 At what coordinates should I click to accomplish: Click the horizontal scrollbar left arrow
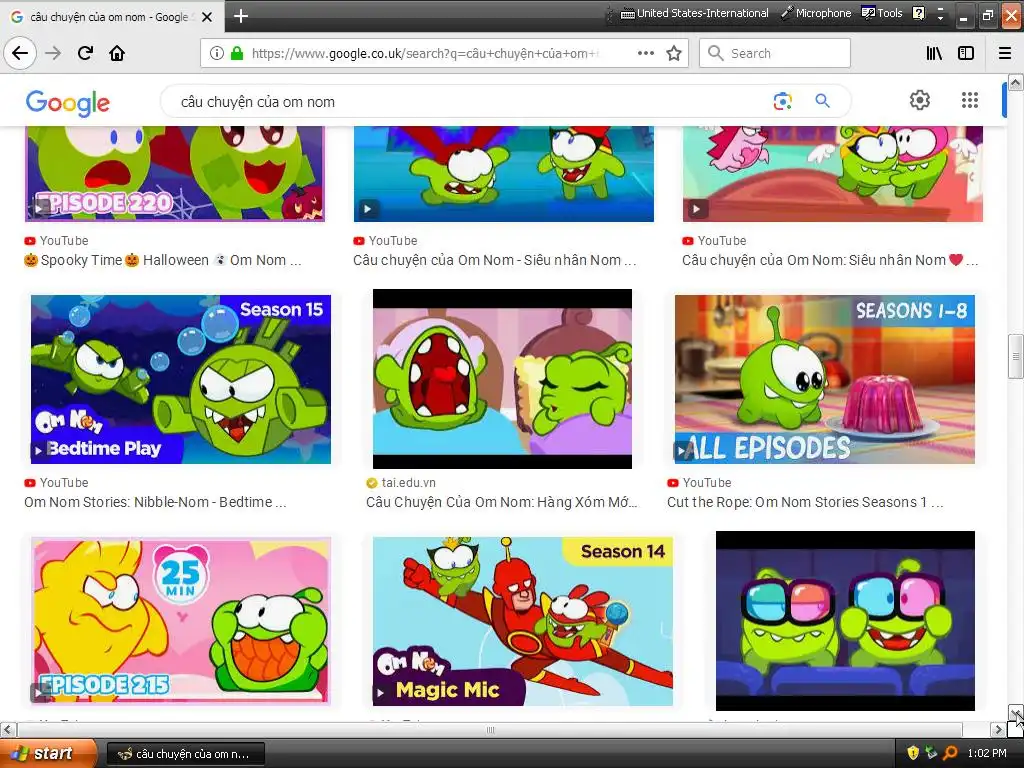[8, 729]
